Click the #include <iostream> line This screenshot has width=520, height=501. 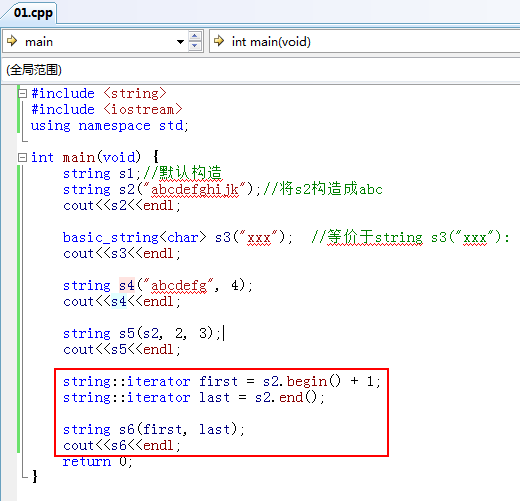click(x=107, y=109)
